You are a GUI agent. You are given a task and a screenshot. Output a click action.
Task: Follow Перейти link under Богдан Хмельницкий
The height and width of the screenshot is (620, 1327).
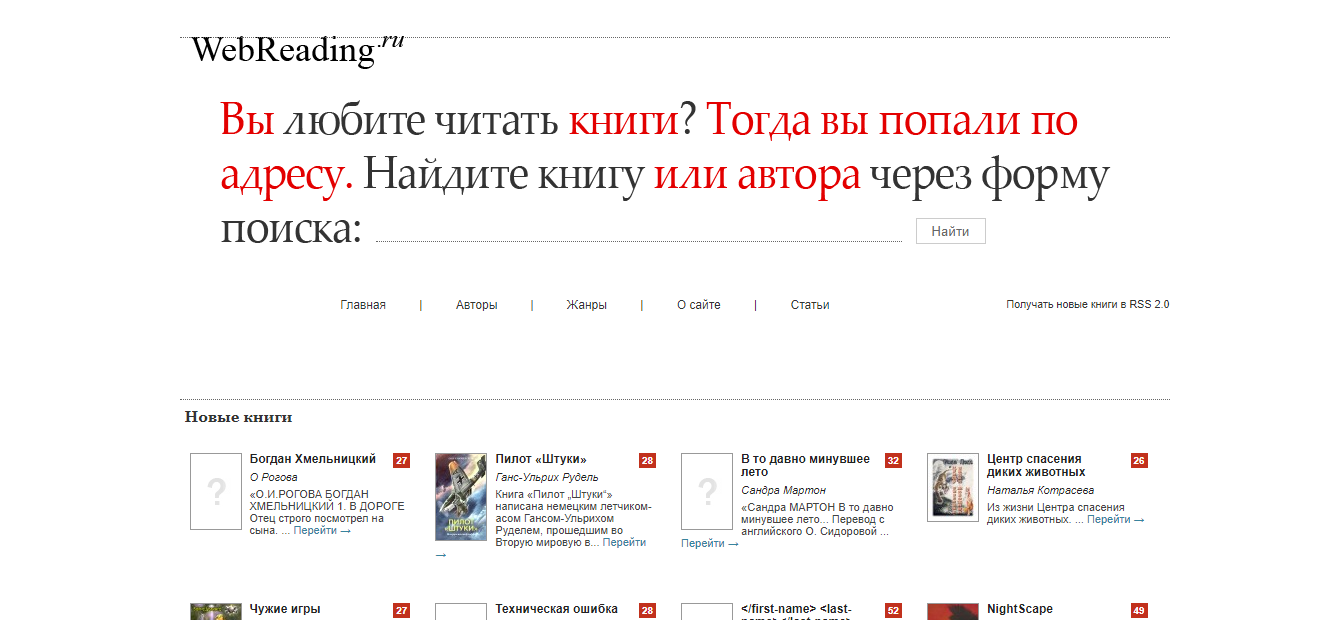click(322, 531)
